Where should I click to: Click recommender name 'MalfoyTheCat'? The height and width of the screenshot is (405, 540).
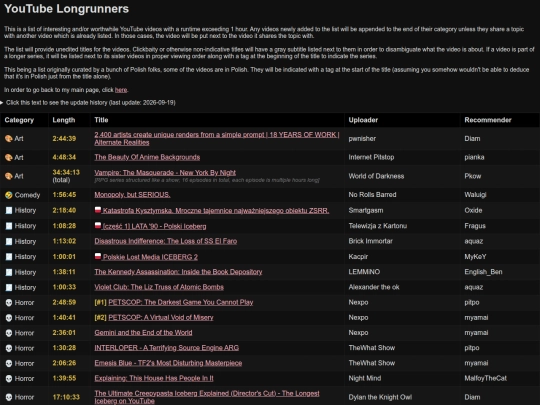tap(486, 378)
